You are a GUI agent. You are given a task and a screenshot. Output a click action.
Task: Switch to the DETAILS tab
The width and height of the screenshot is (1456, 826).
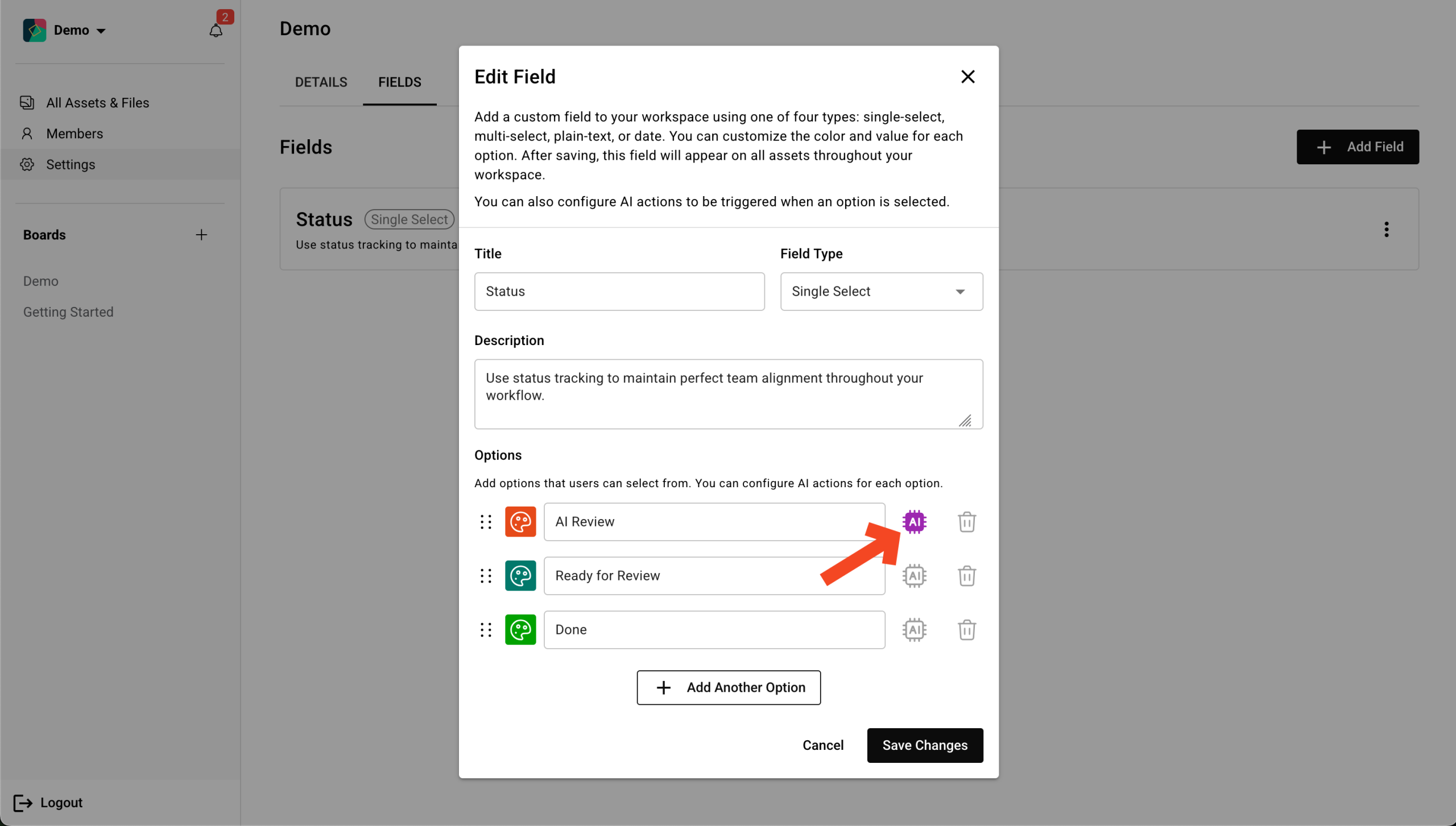pyautogui.click(x=321, y=82)
